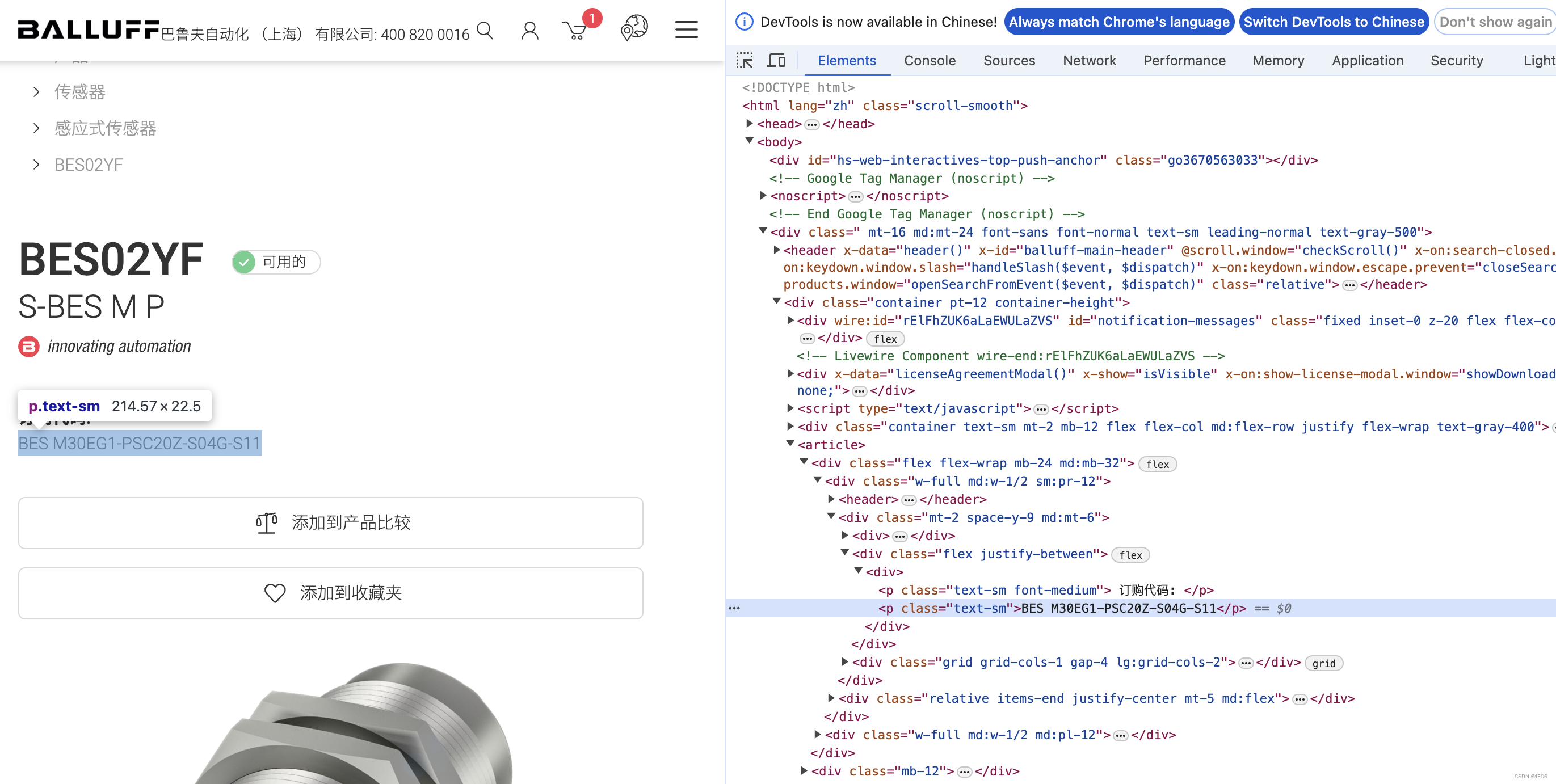Click the 感应式传感器 breadcrumb link

point(105,128)
